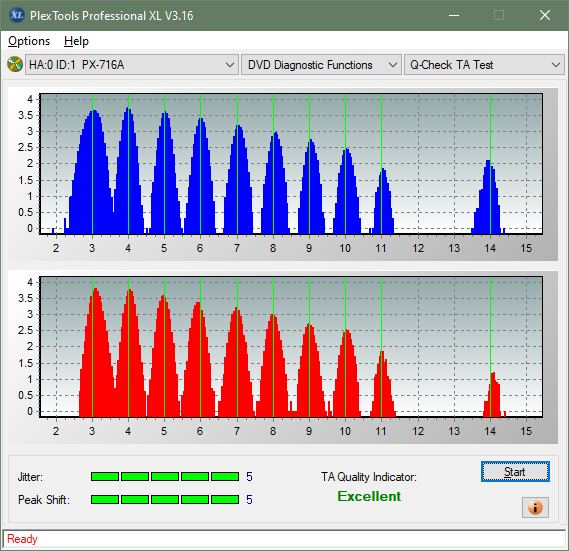The image size is (569, 551).
Task: Click the red peak at 14T in the bottom graph
Action: coord(493,395)
